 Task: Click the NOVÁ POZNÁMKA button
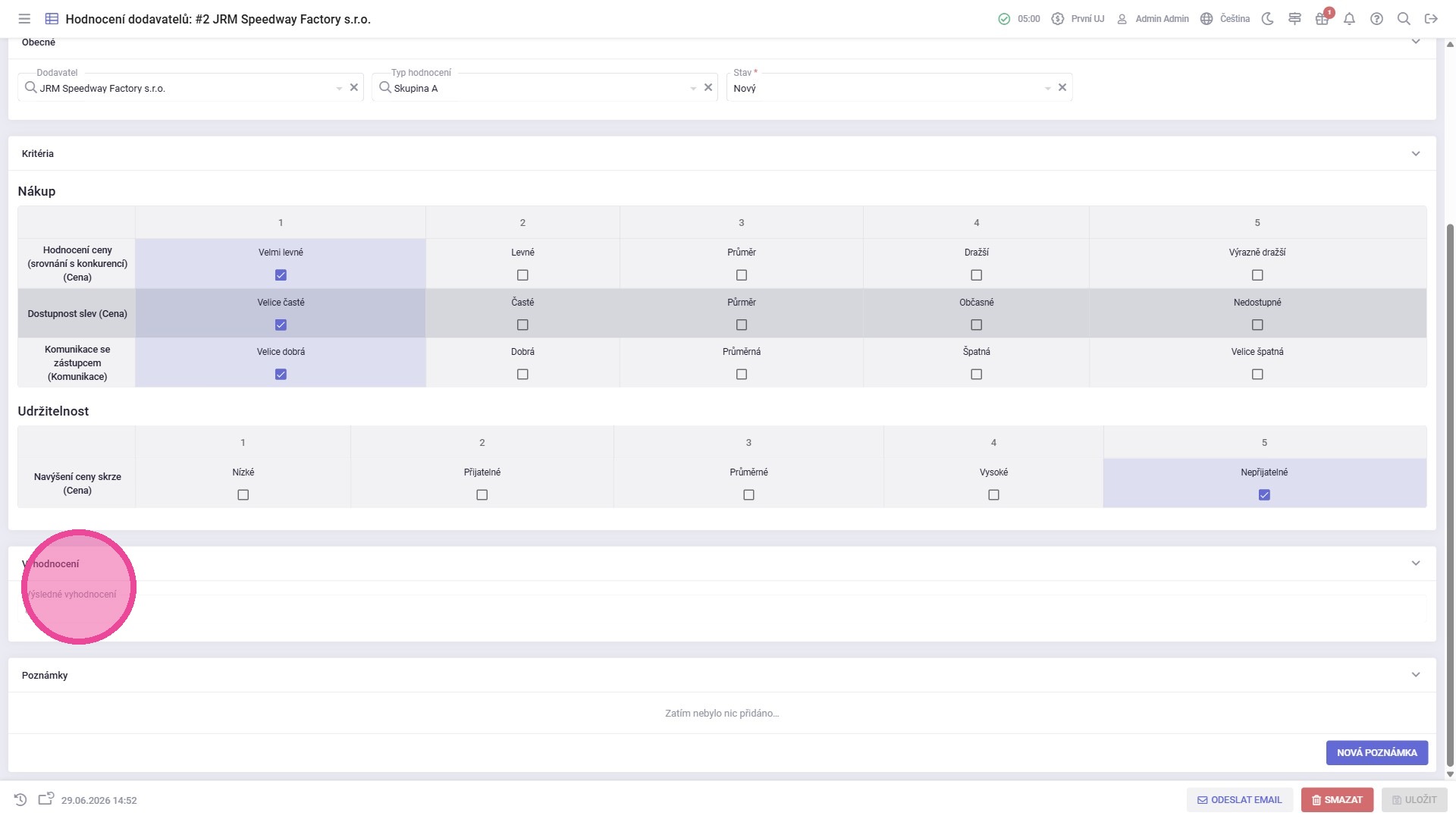coord(1376,753)
